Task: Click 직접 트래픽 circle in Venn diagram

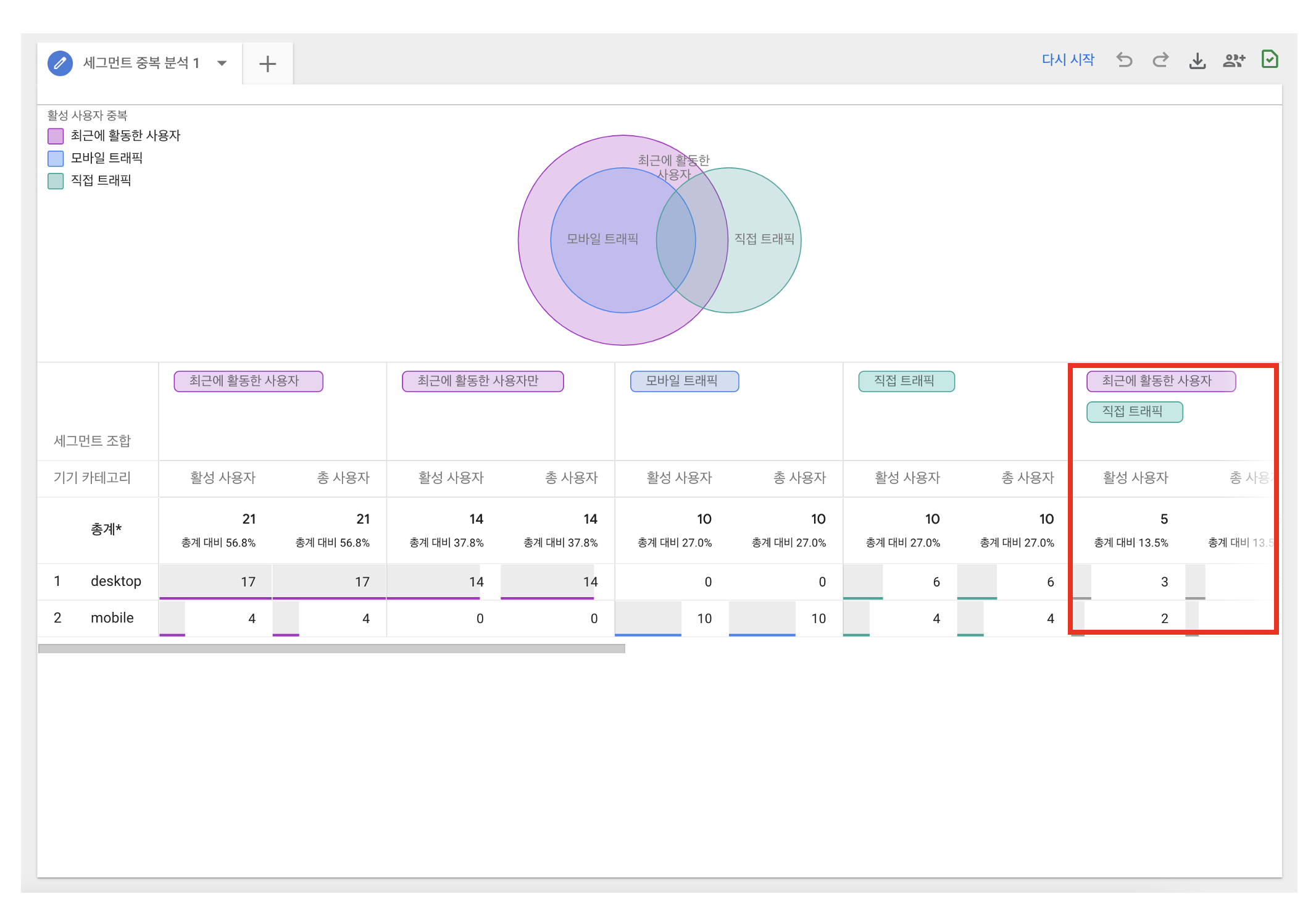Action: (764, 239)
